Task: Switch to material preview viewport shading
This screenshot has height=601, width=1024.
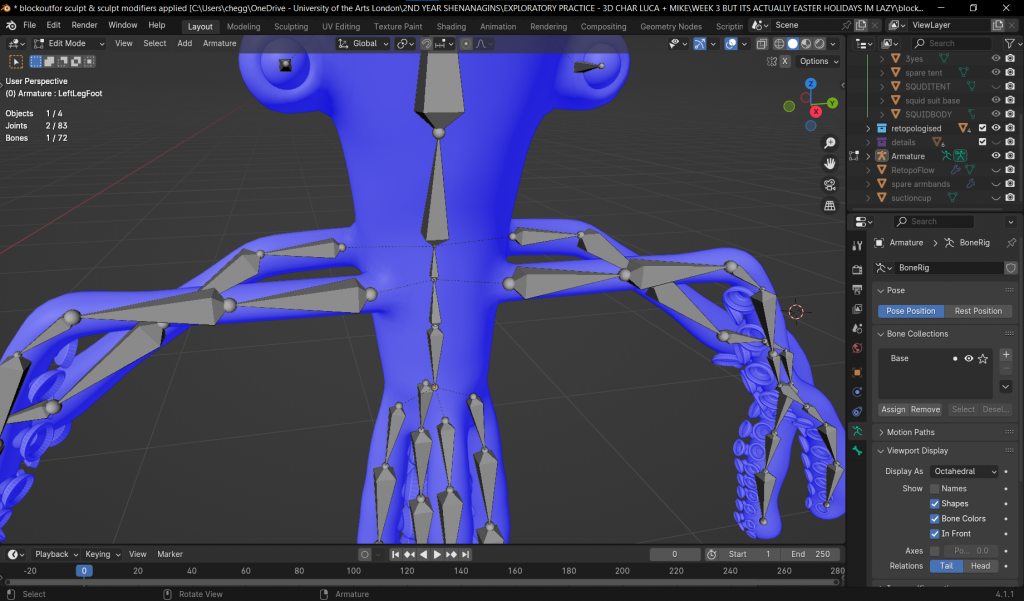Action: [x=806, y=44]
